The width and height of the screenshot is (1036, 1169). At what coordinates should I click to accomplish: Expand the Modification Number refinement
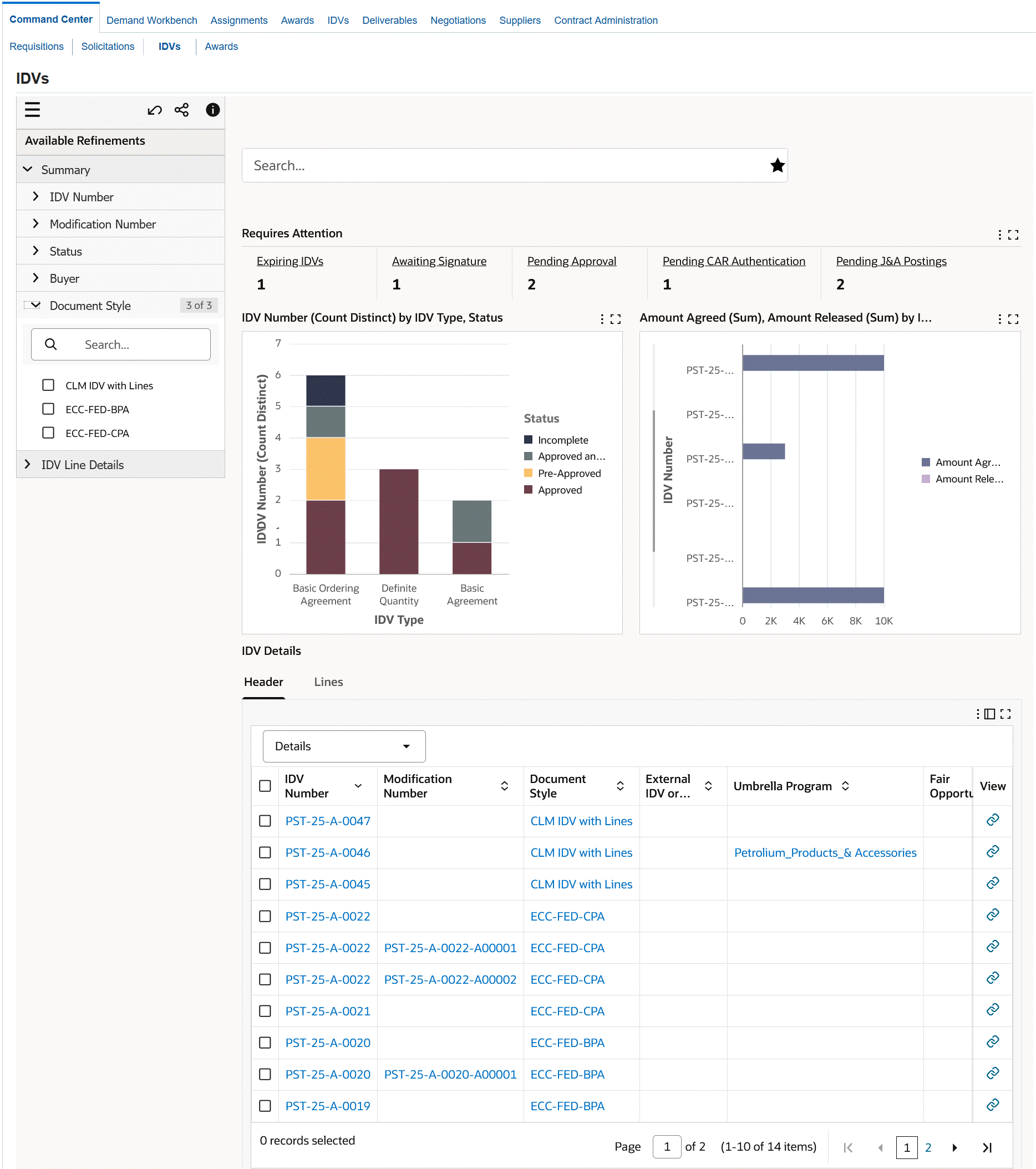coord(35,224)
